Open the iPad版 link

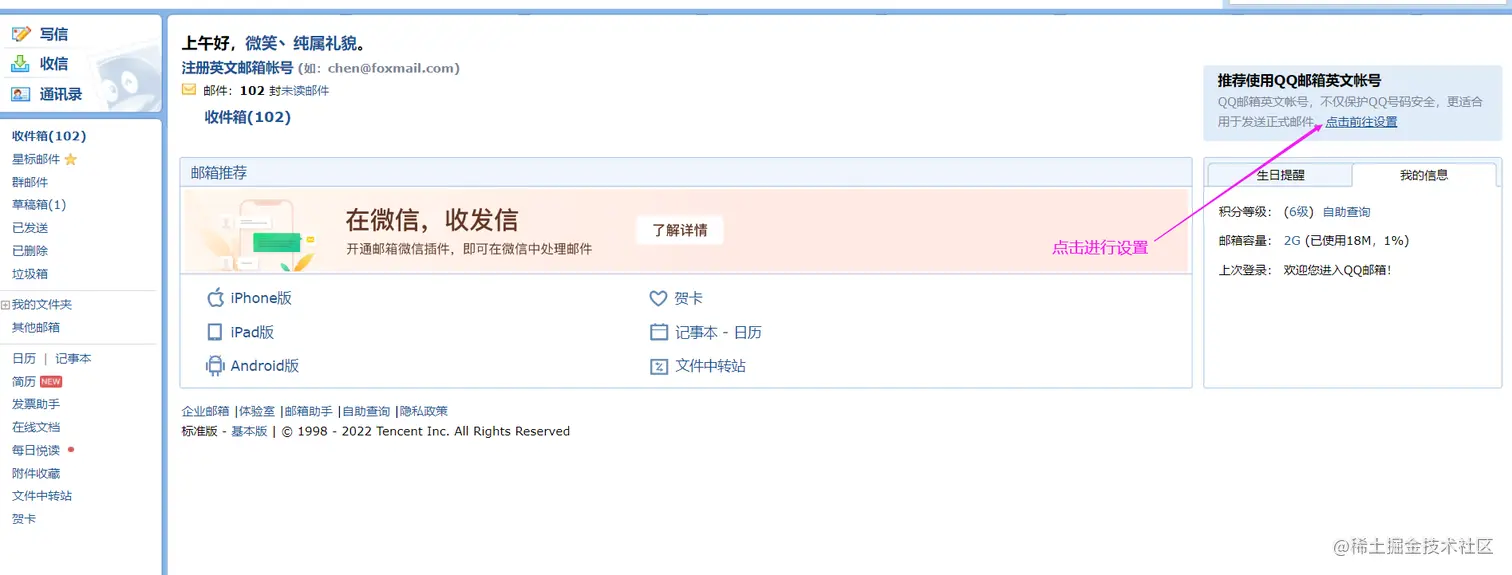point(252,332)
